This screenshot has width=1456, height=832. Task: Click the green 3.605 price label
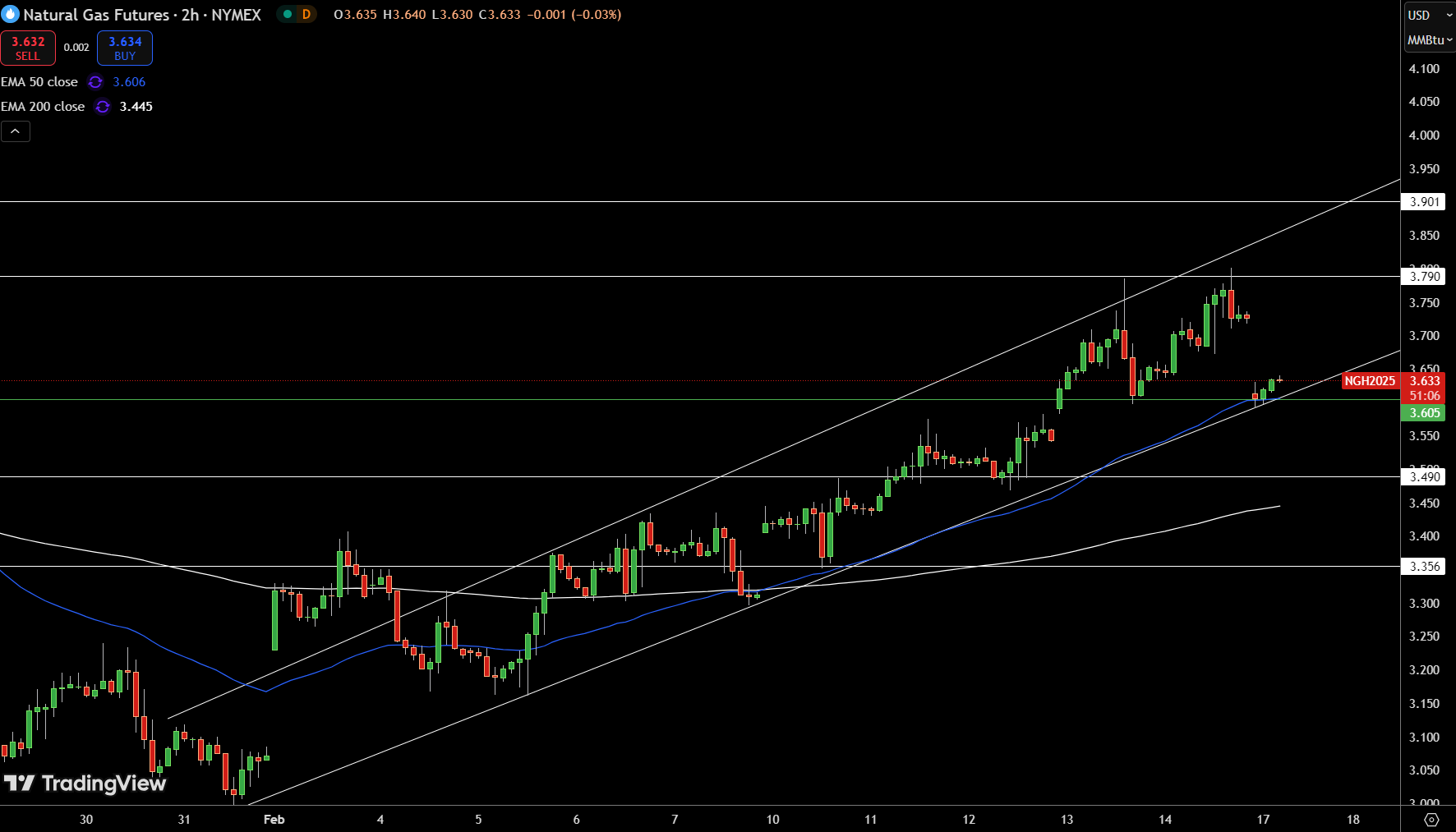1423,413
